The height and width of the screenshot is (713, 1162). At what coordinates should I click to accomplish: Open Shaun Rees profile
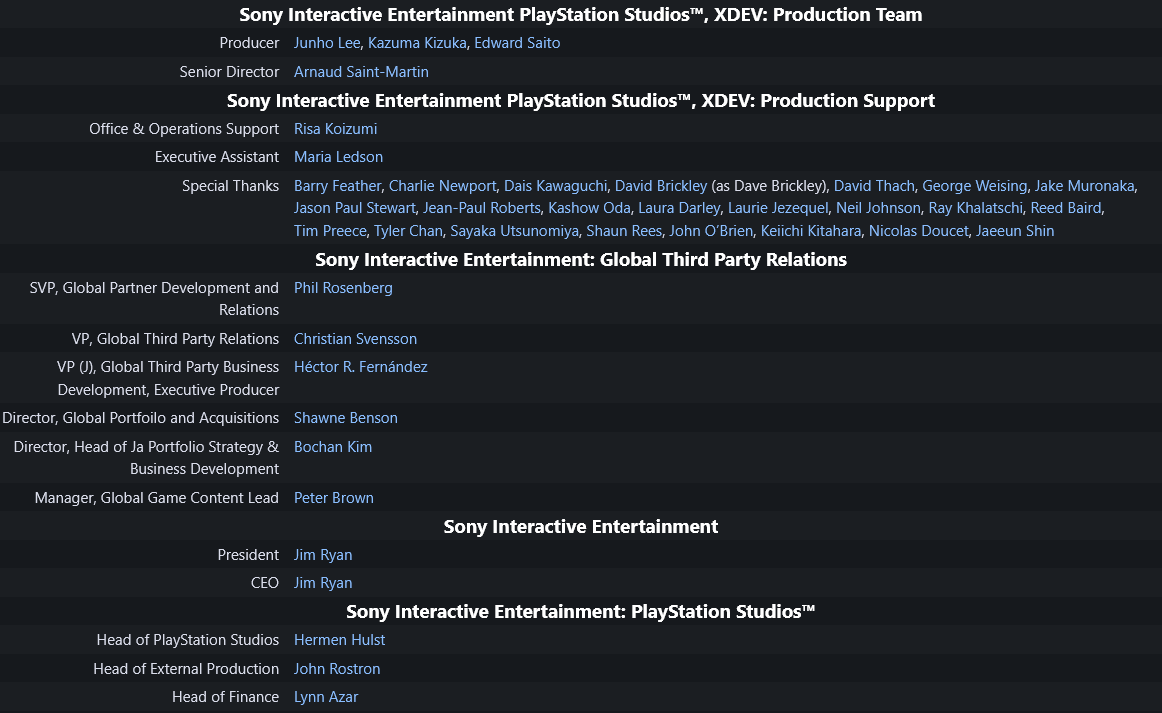point(624,231)
